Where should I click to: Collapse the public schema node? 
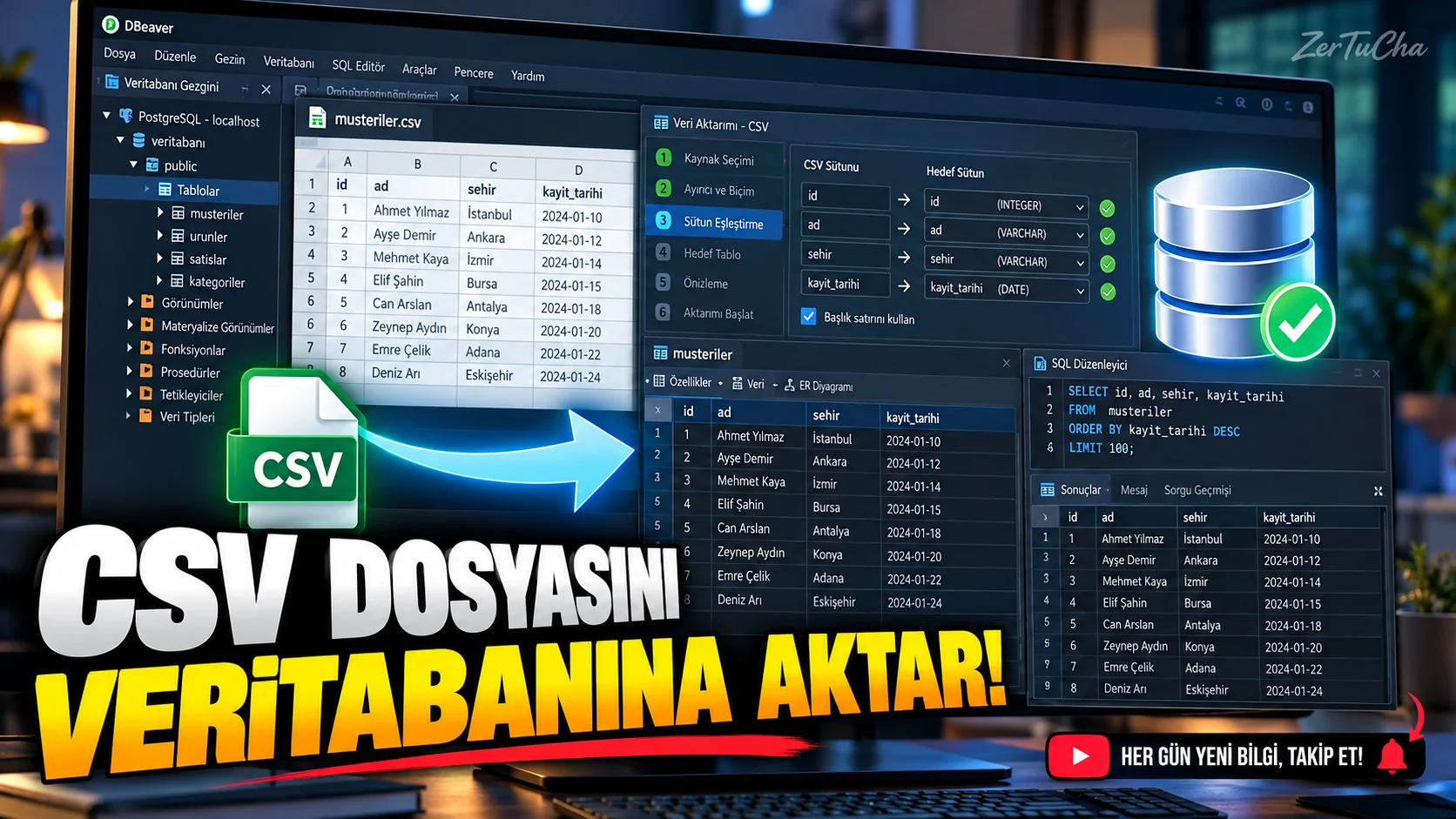(133, 164)
